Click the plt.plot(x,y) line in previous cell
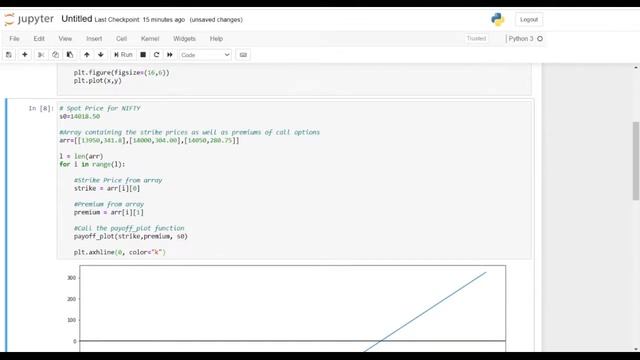This screenshot has width=640, height=360. coord(98,81)
